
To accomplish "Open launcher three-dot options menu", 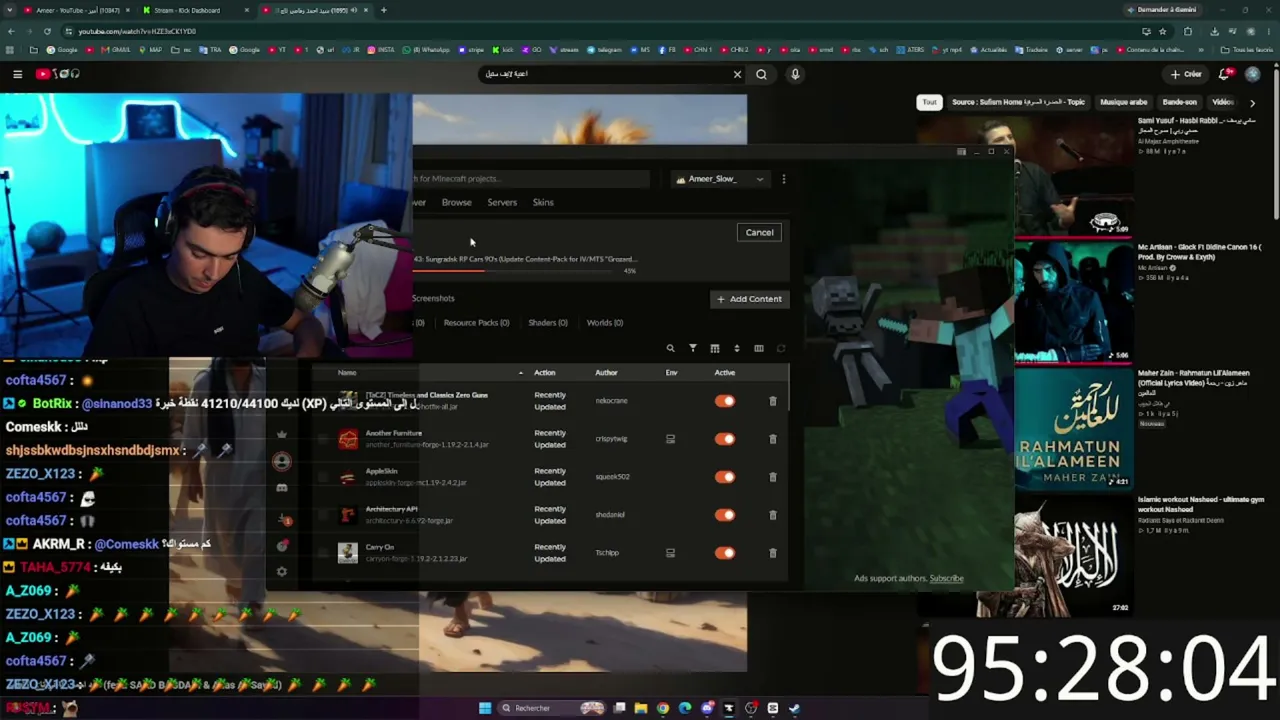I will click(783, 179).
